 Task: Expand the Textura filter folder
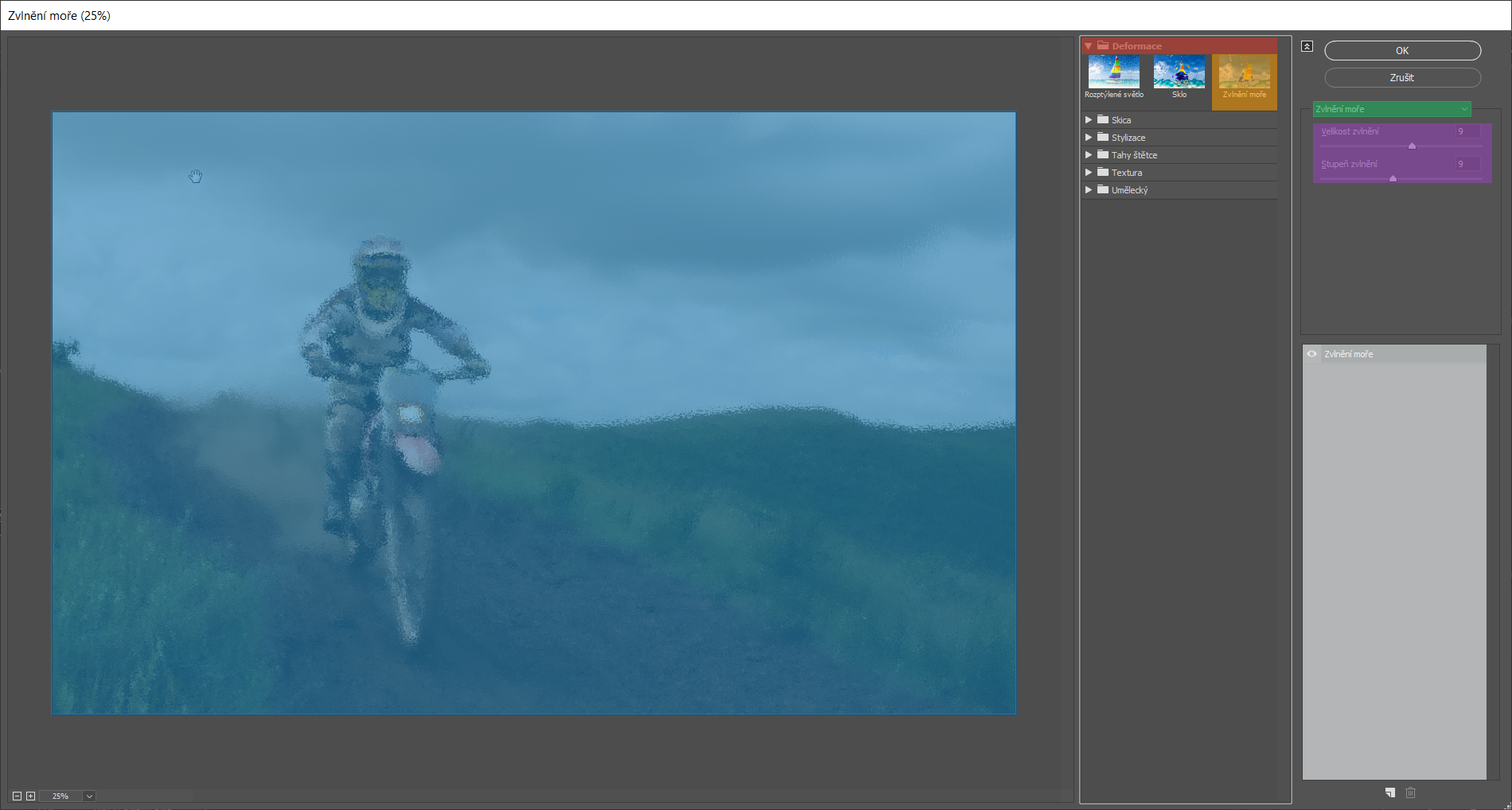coord(1089,173)
